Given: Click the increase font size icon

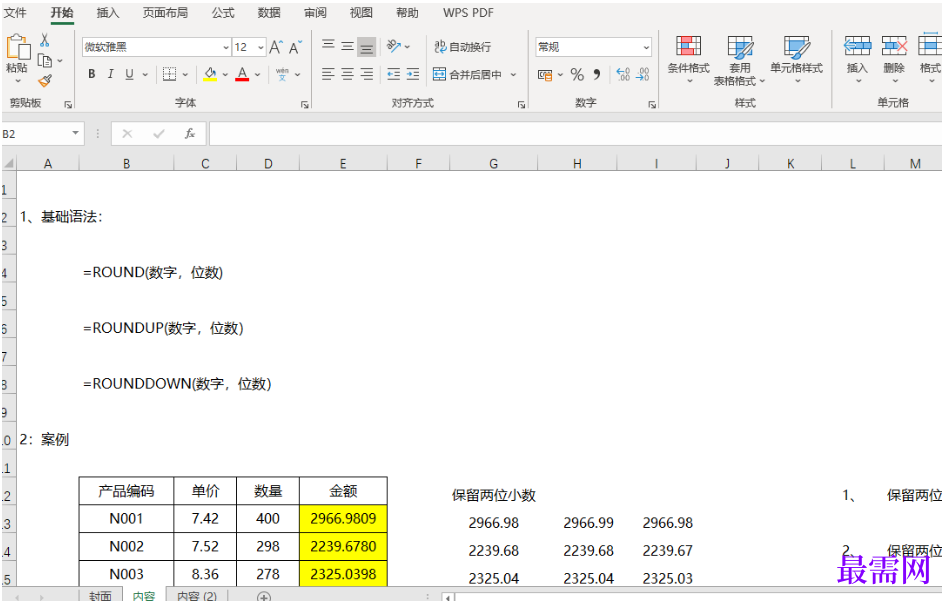Looking at the screenshot, I should coord(277,47).
